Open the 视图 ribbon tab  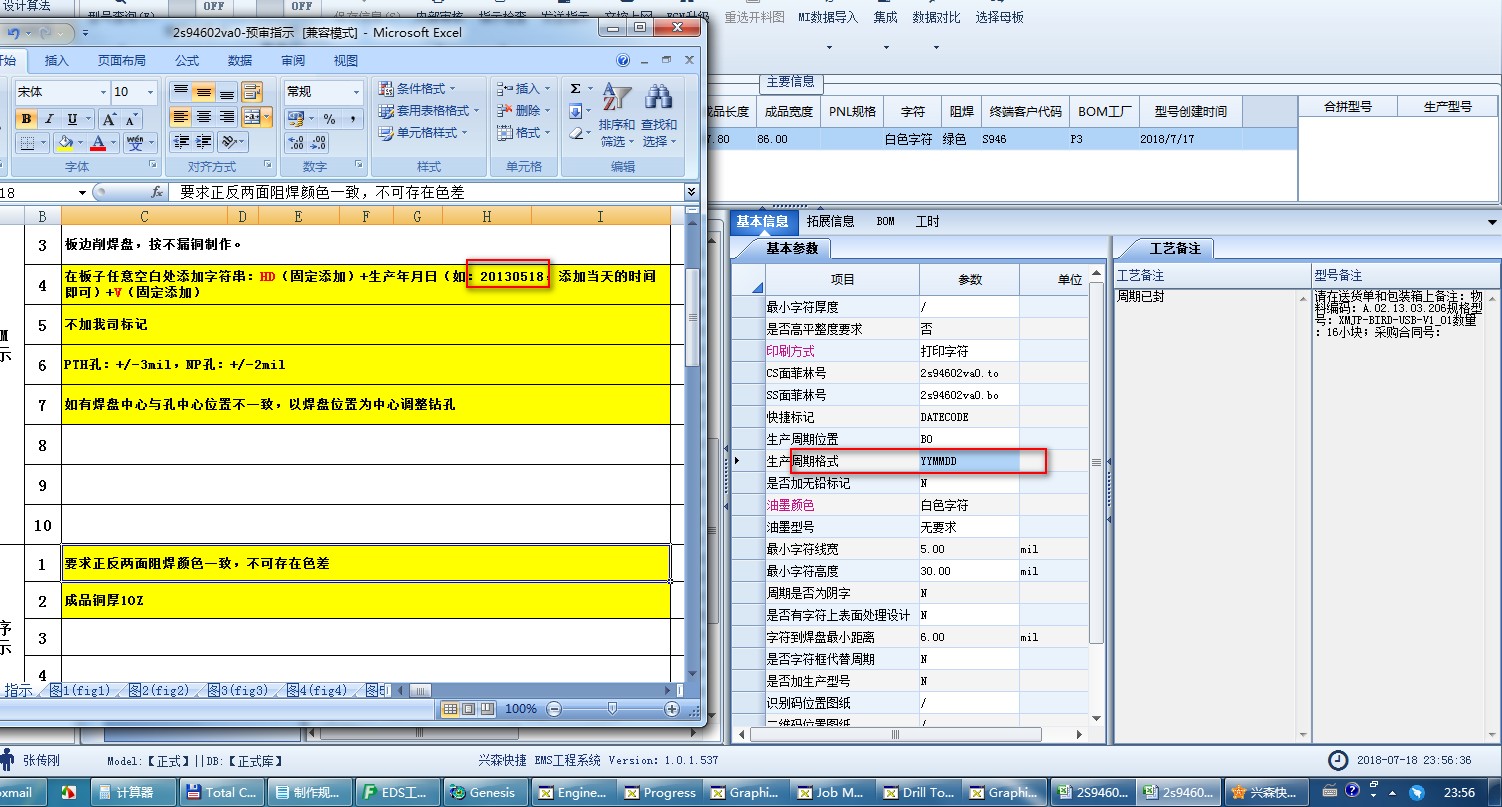[346, 61]
